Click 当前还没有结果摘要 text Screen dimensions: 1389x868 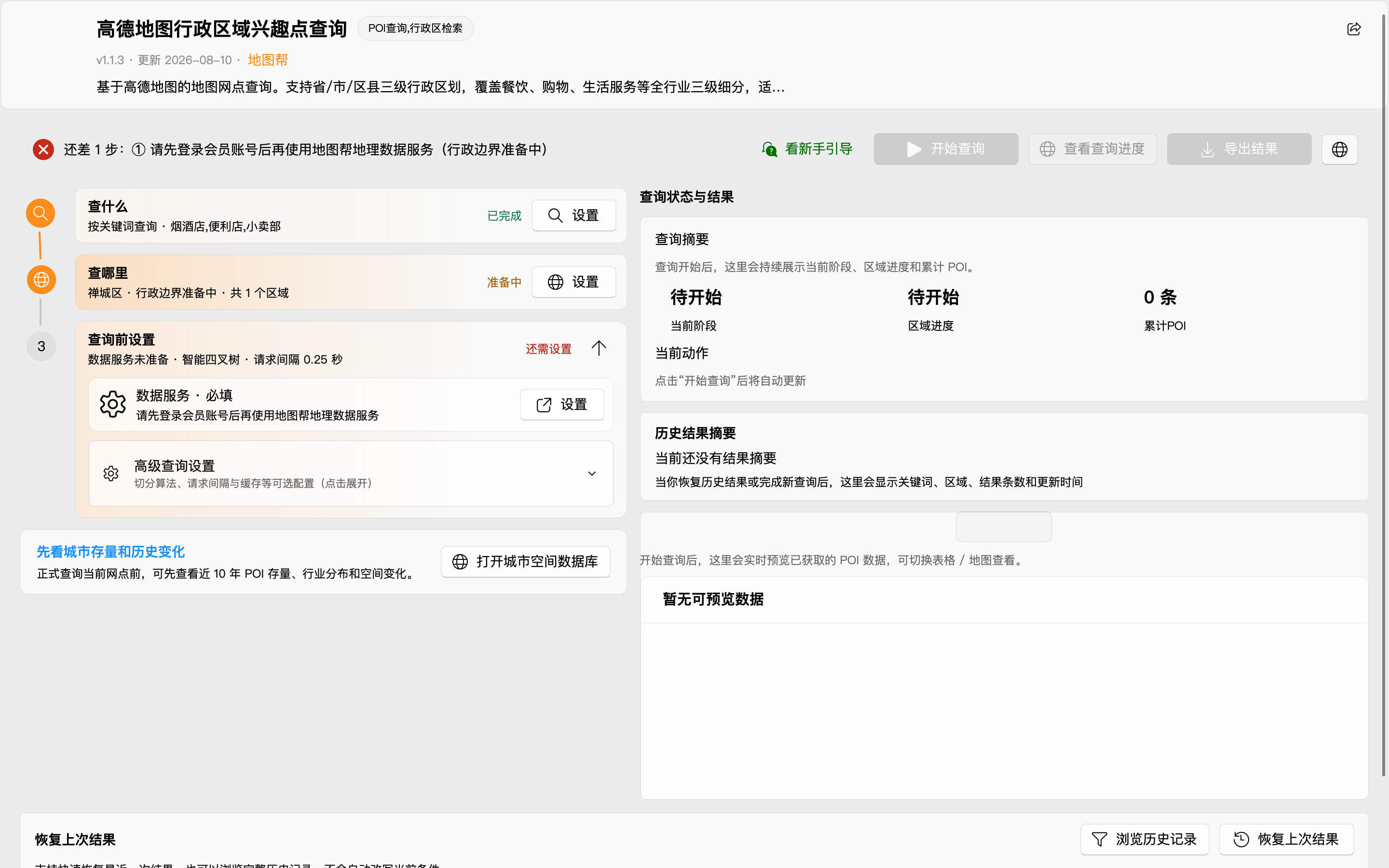tap(716, 458)
